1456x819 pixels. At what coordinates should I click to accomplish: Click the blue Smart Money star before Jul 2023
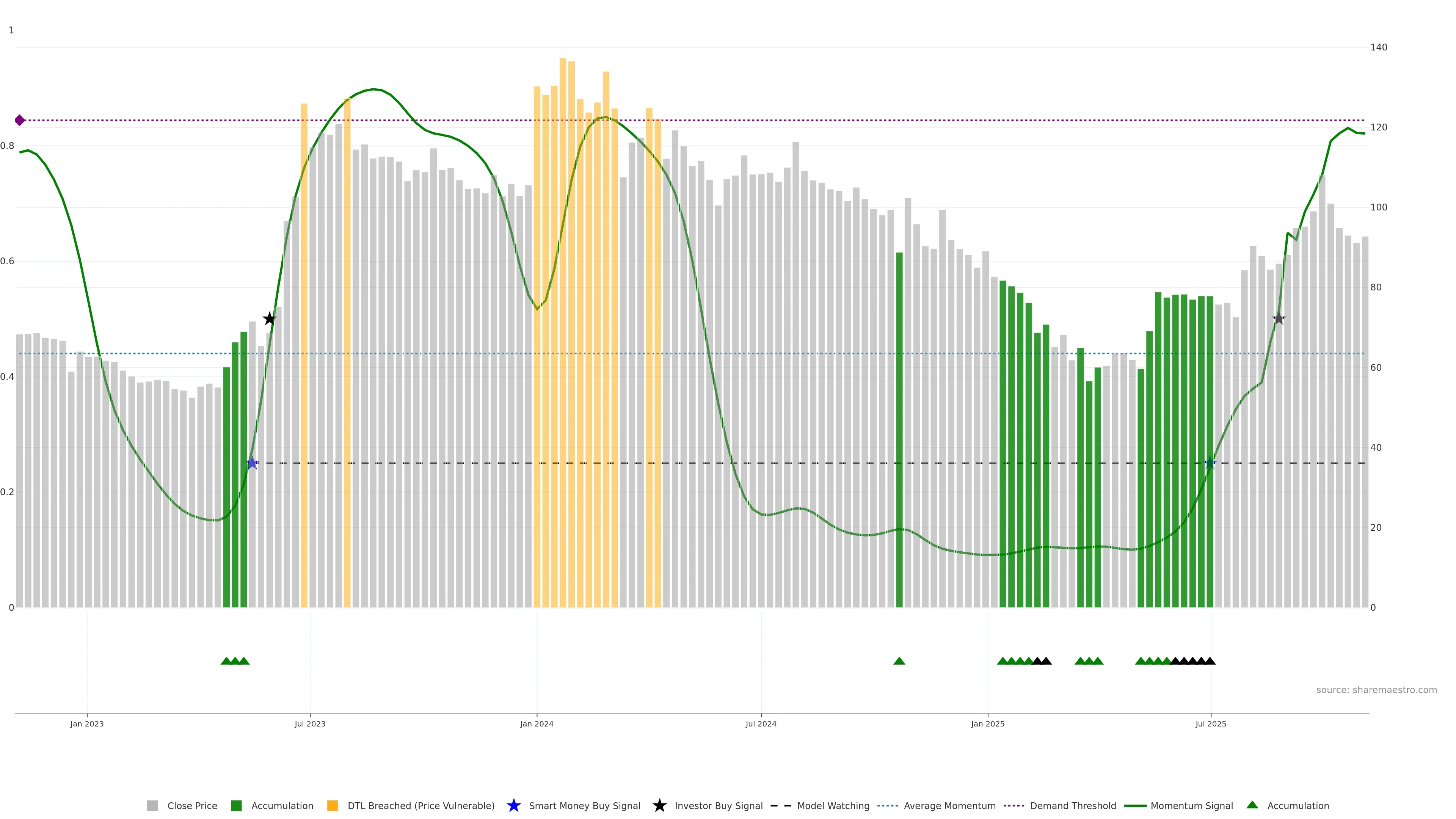coord(252,463)
